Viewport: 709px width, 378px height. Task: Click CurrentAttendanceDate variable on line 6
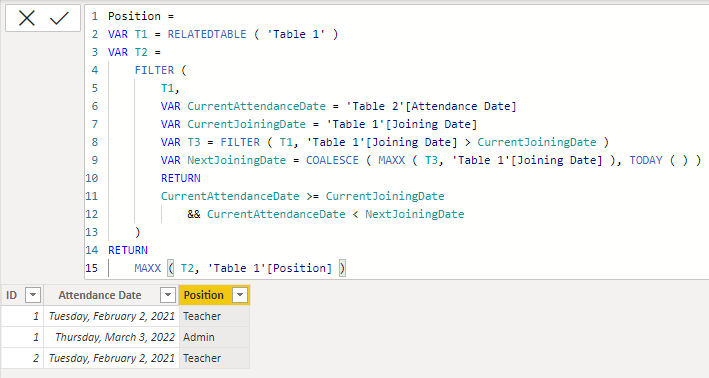[x=256, y=106]
